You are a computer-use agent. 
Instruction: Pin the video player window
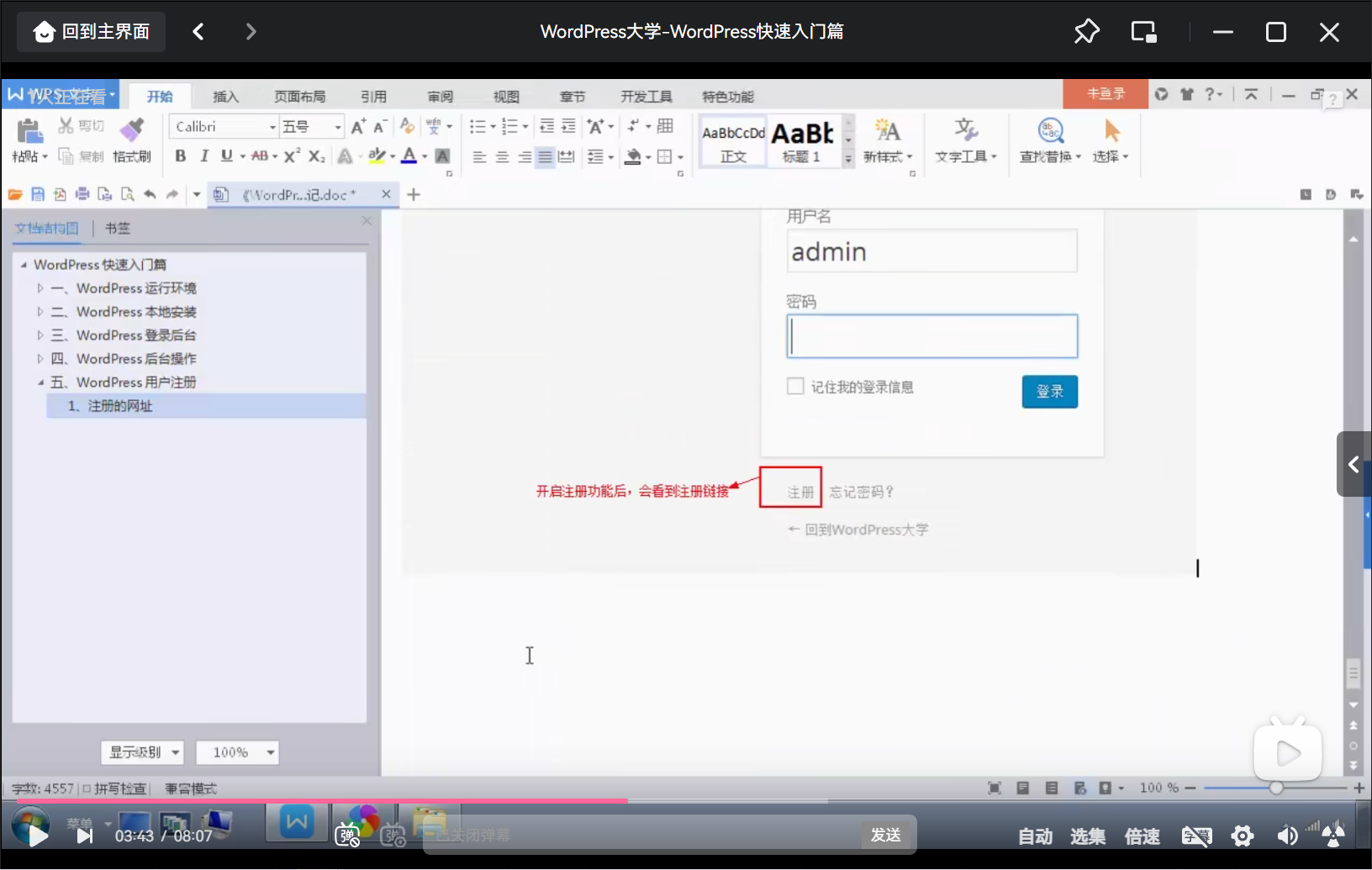coord(1086,32)
